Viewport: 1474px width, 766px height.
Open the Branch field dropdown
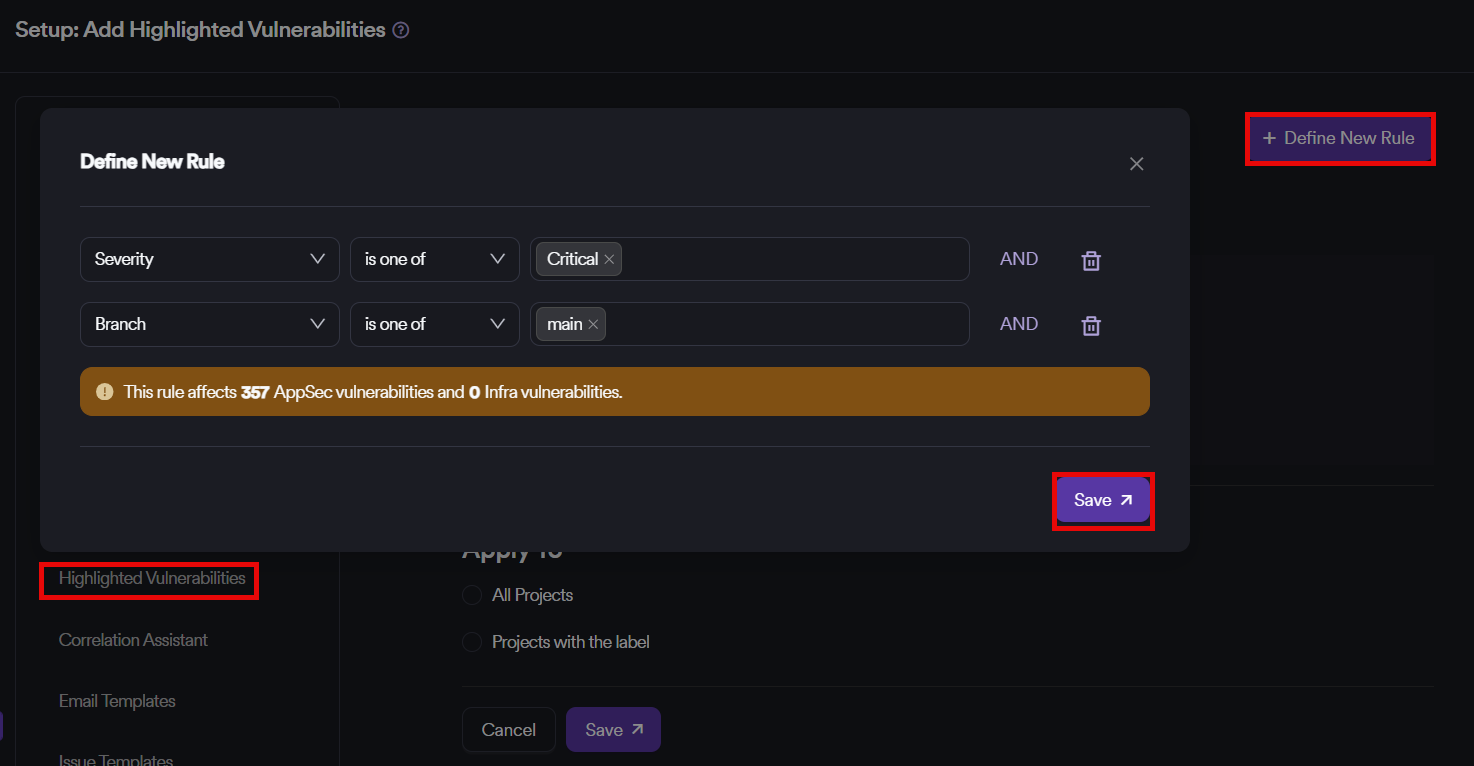[x=209, y=324]
